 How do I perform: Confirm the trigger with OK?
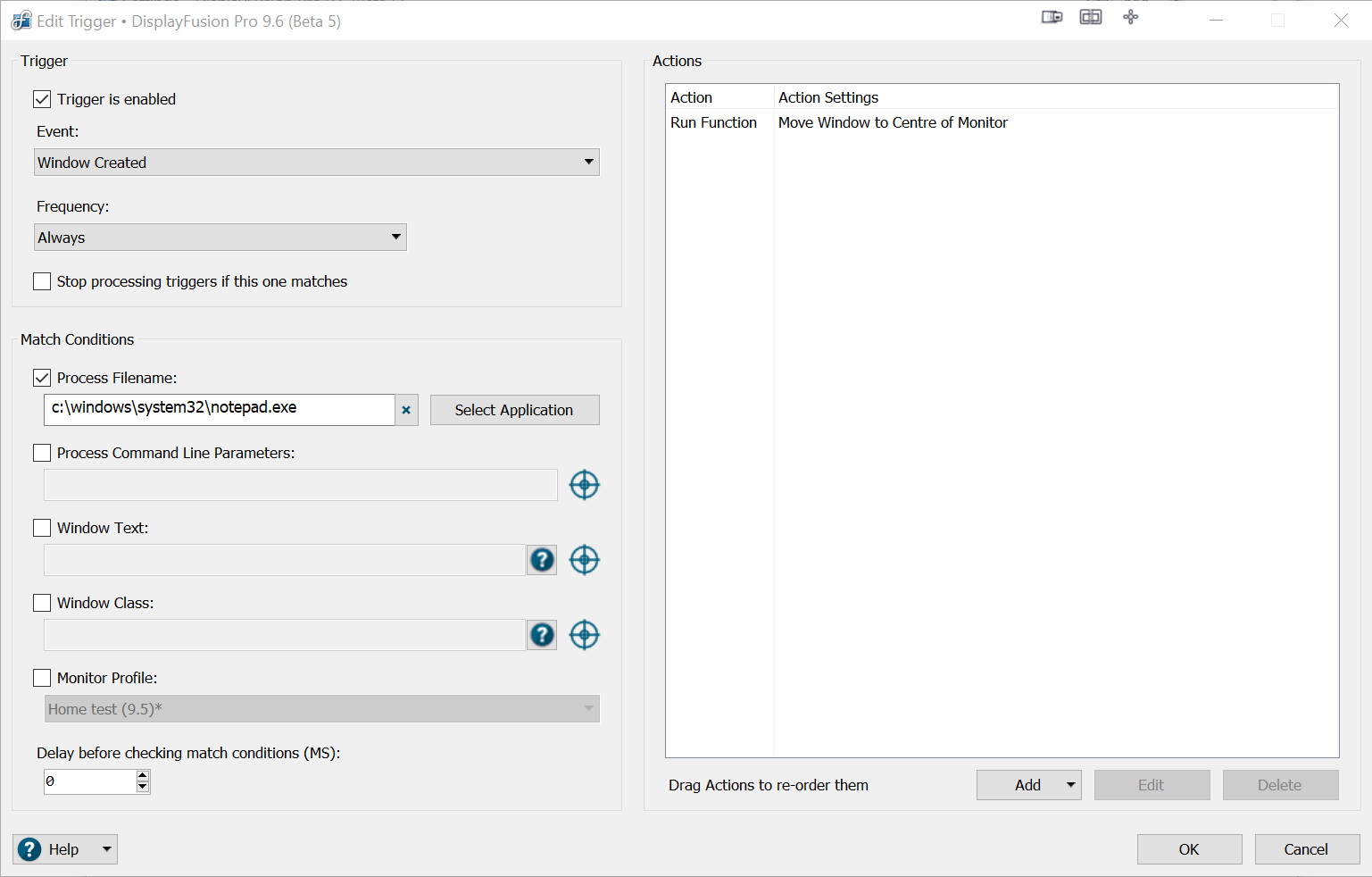[1189, 849]
